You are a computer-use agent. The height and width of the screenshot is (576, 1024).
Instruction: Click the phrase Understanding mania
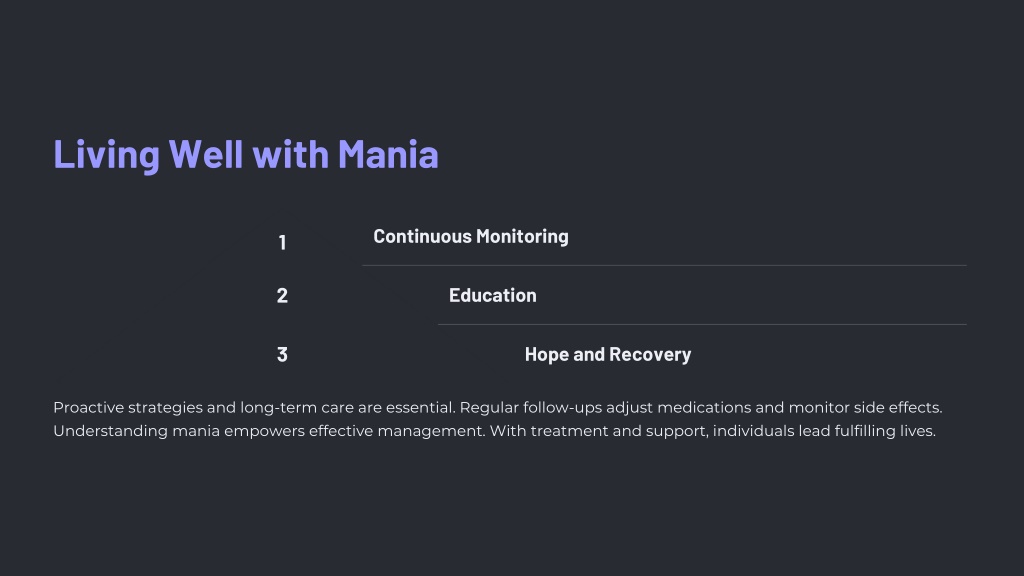(136, 431)
